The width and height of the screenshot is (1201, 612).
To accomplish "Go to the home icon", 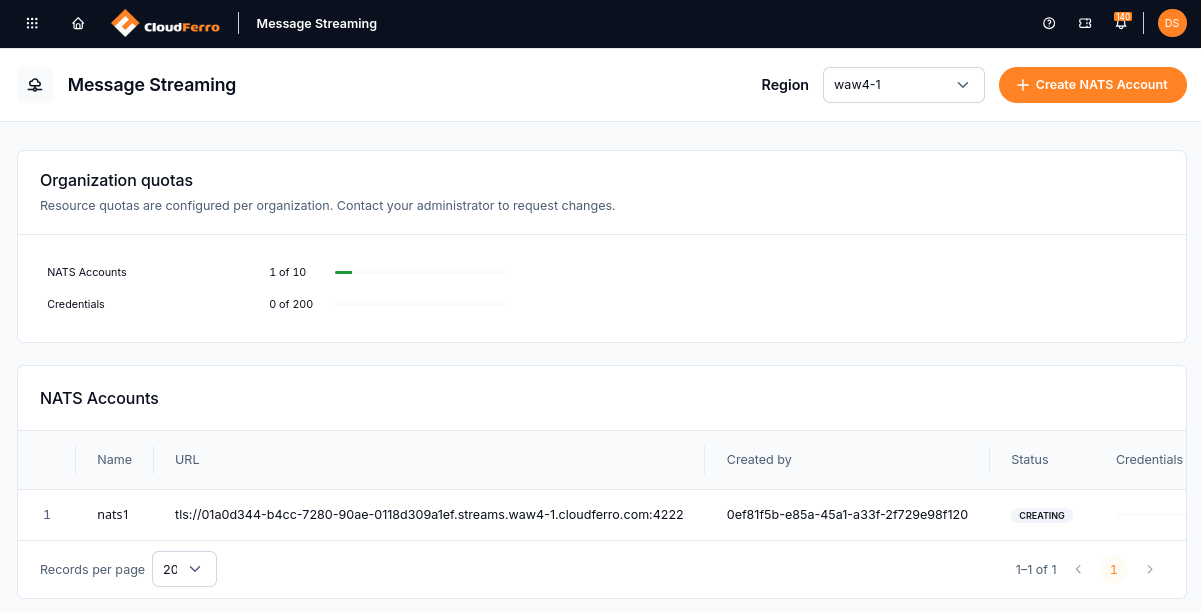I will tap(78, 23).
